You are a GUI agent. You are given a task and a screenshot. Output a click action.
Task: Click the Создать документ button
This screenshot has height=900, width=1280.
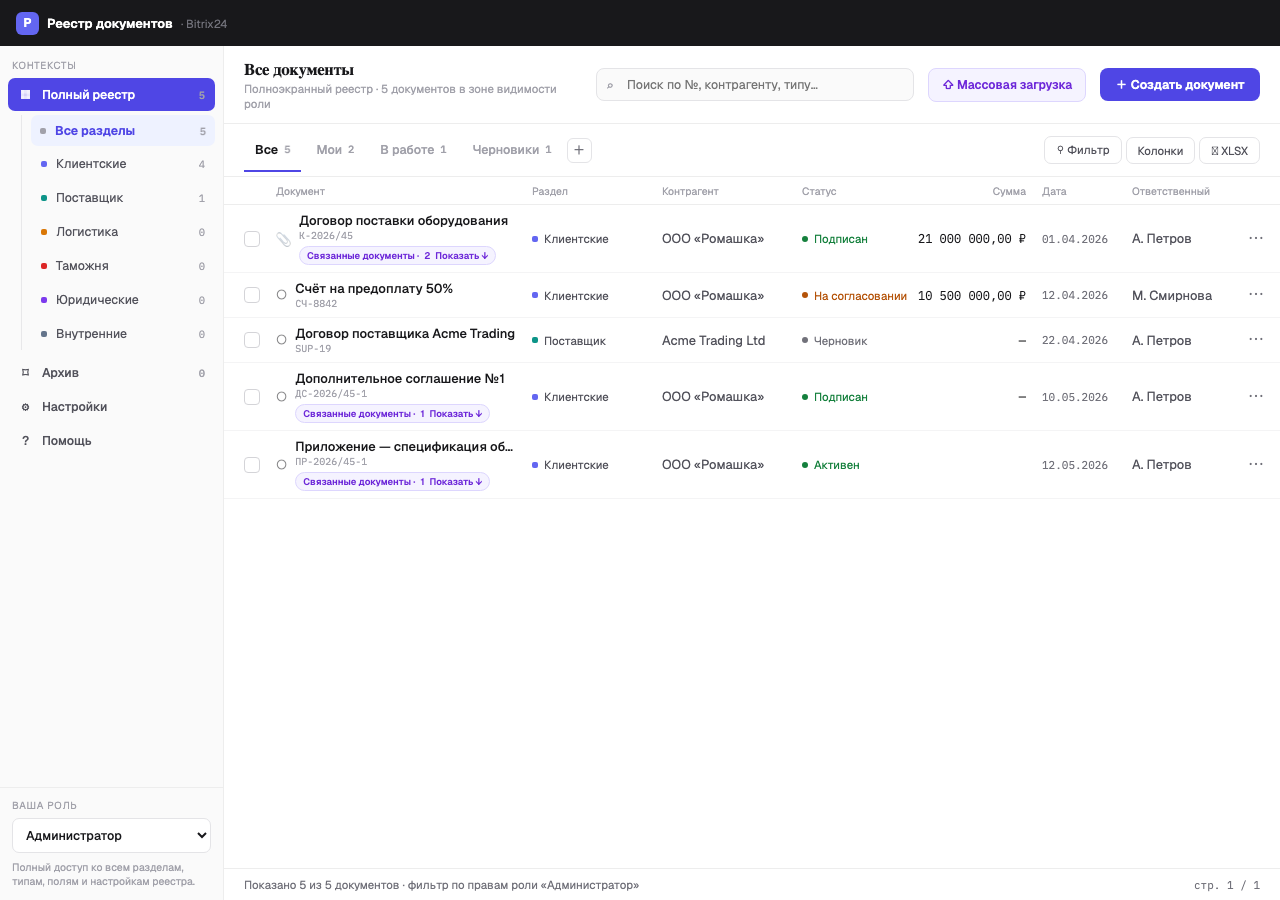click(x=1180, y=85)
